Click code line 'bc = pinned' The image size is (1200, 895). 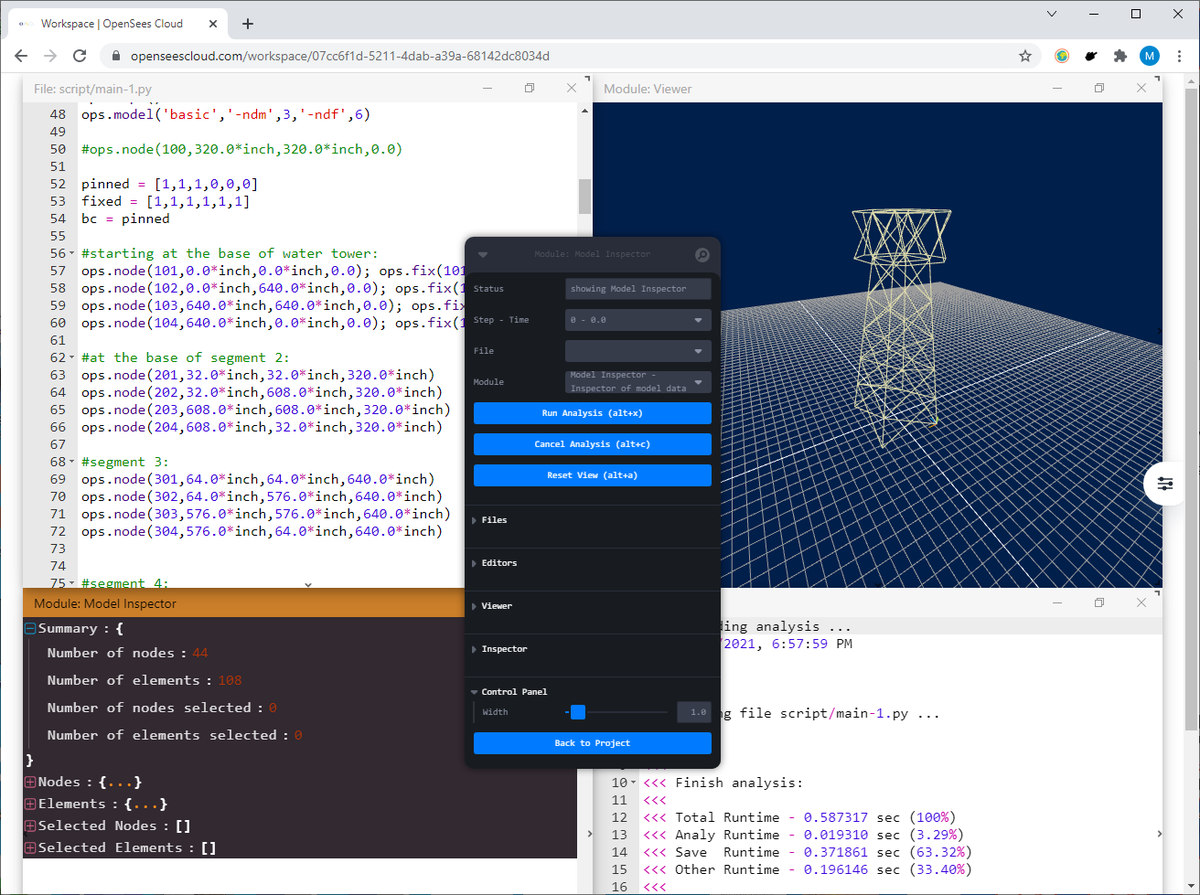(x=125, y=219)
